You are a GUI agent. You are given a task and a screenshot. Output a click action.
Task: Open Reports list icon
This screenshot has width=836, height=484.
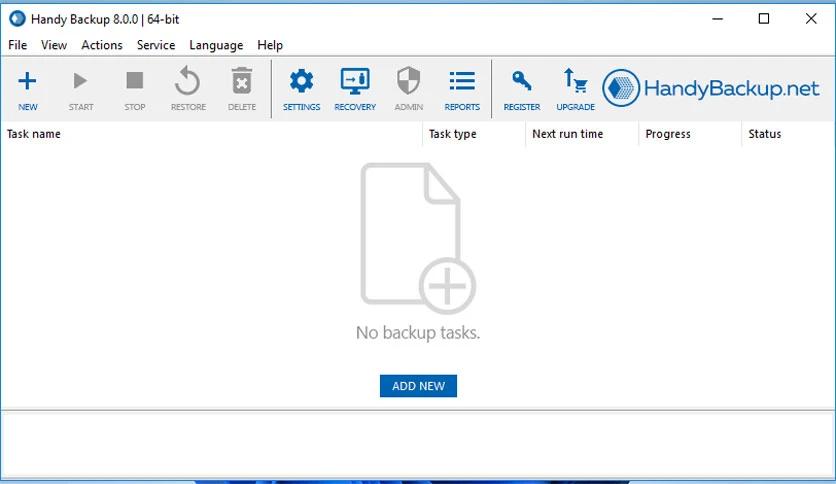point(462,81)
